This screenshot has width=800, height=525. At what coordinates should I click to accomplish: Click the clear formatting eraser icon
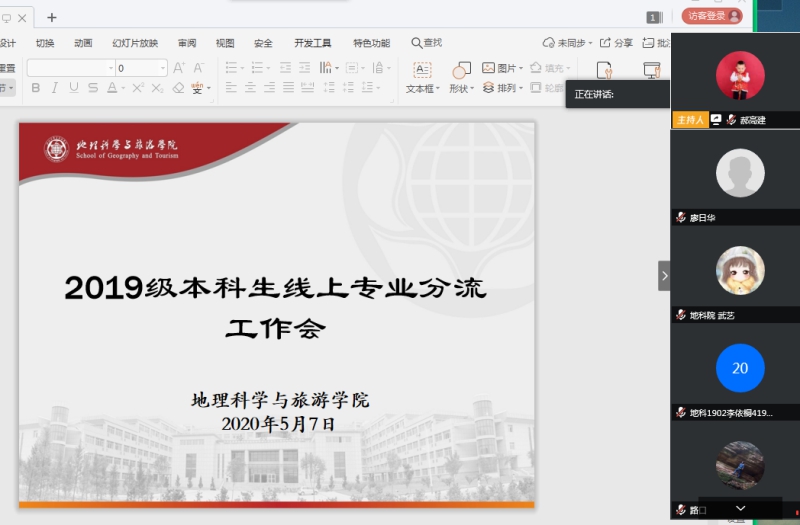tap(178, 88)
